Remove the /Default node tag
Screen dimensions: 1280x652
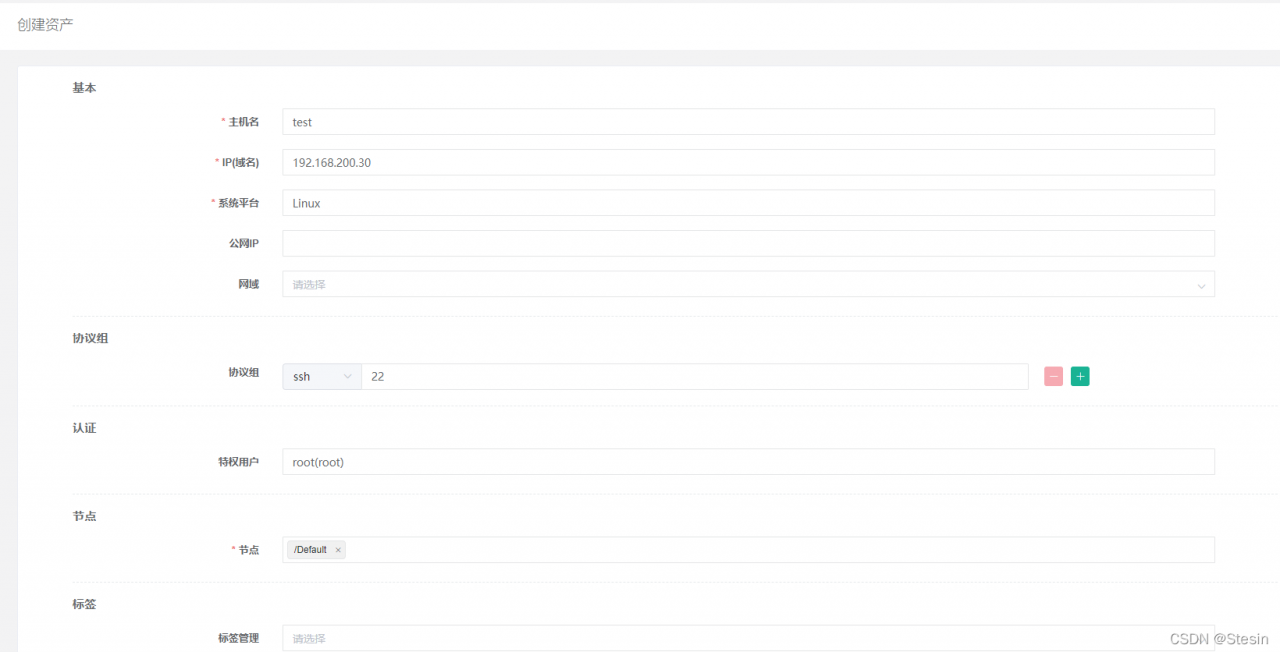pos(338,550)
